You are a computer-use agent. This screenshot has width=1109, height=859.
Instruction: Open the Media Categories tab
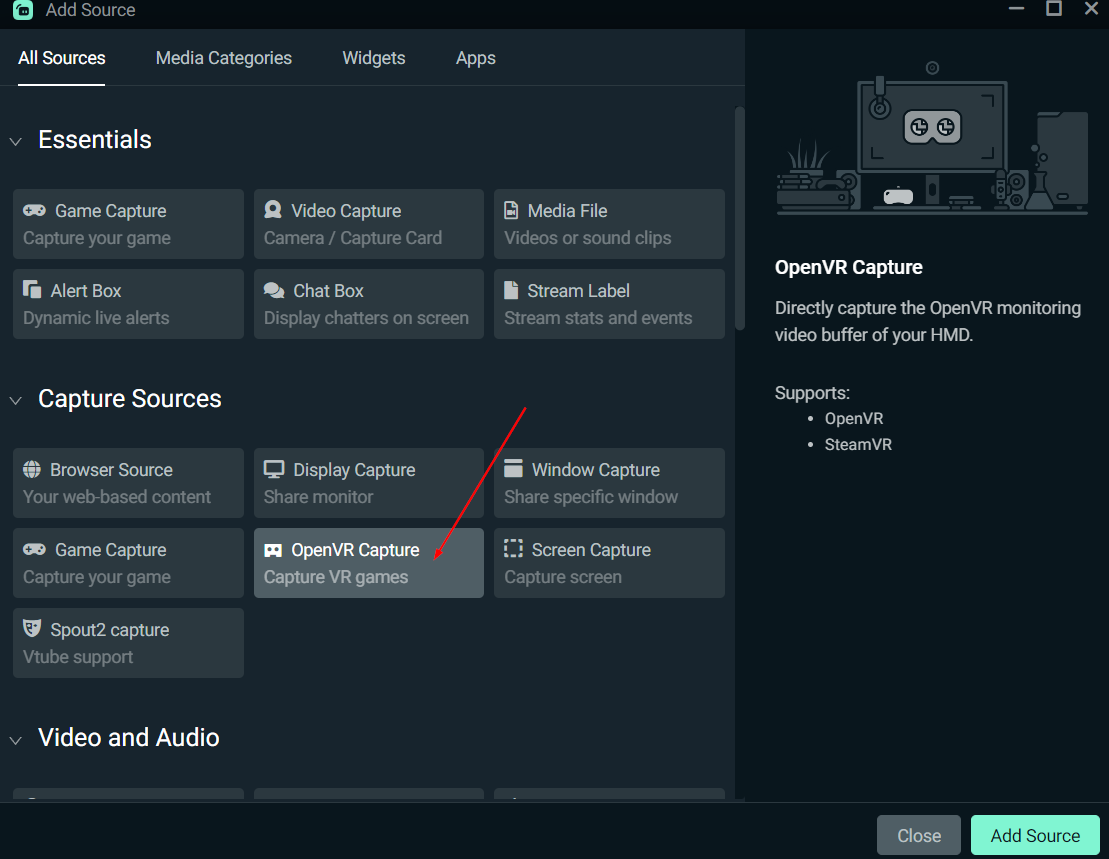click(222, 58)
